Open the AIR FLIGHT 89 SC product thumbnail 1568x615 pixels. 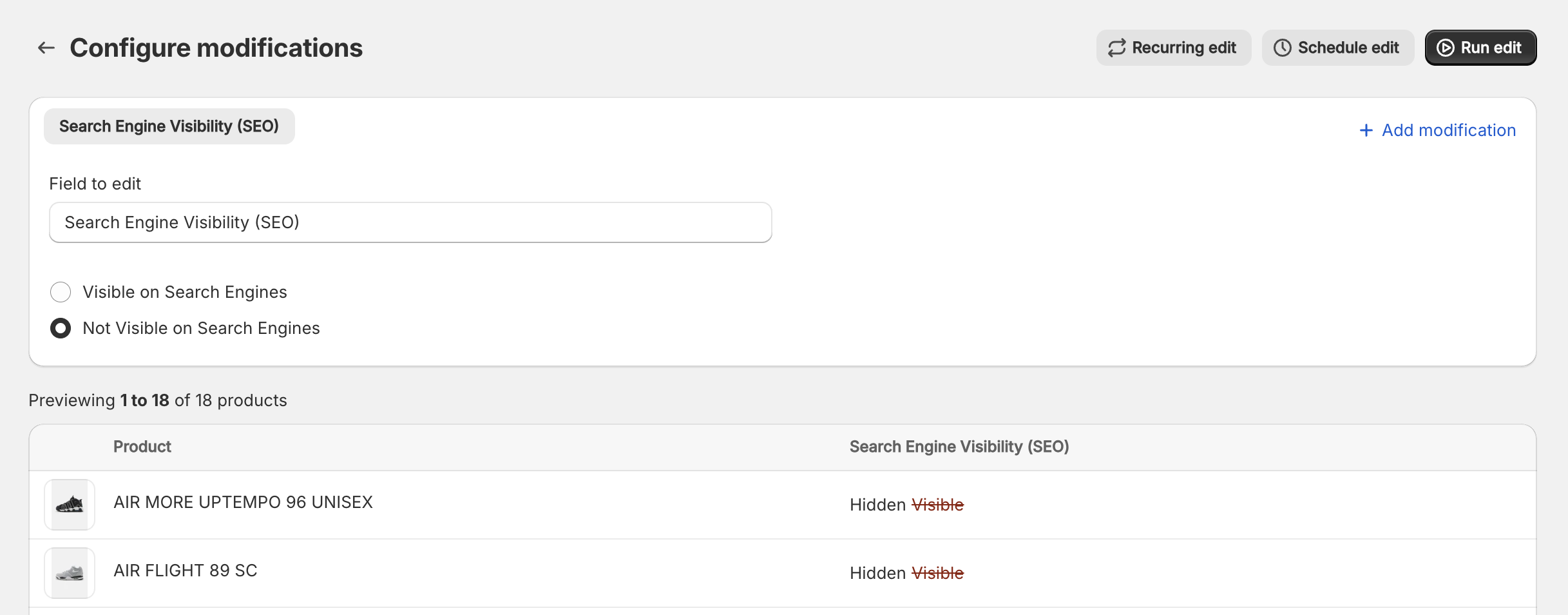70,573
